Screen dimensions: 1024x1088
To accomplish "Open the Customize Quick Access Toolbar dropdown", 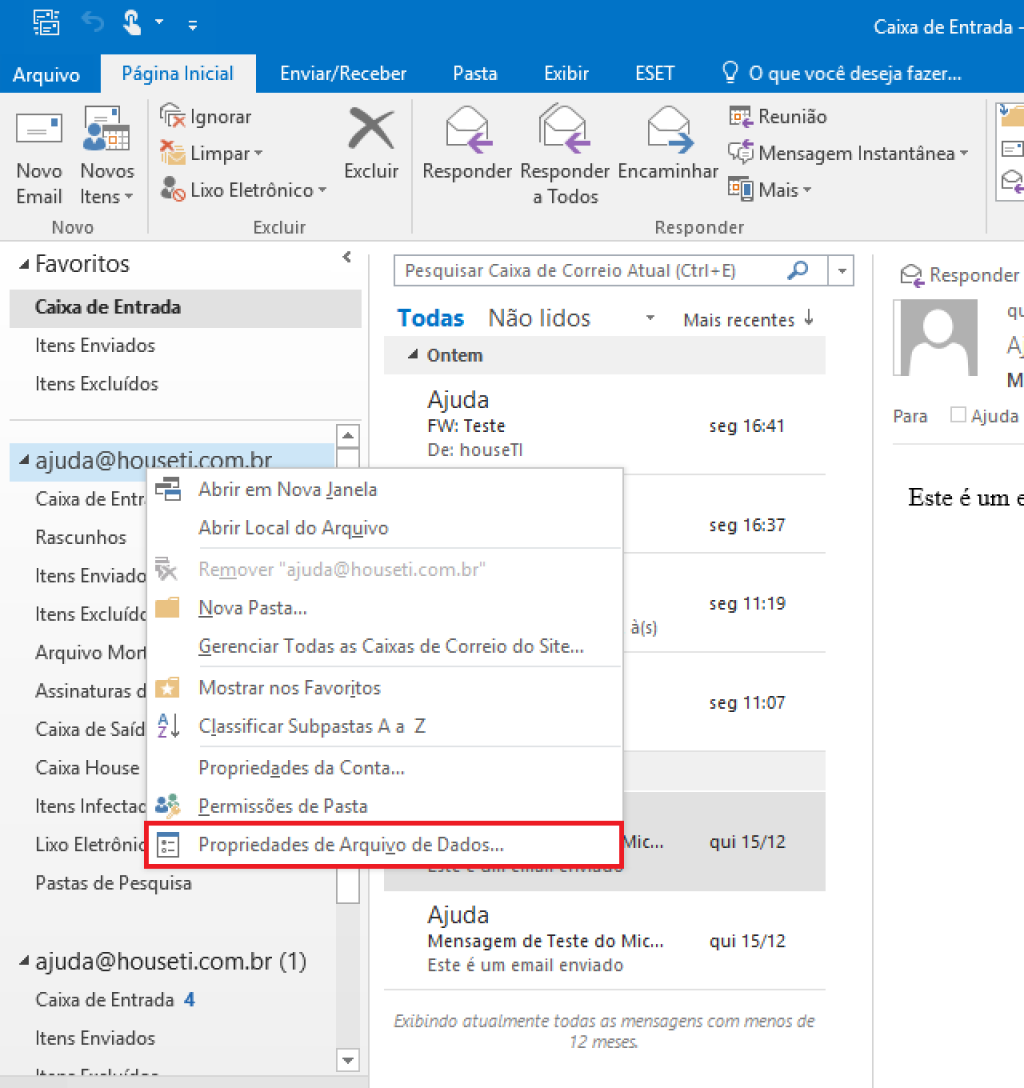I will click(x=193, y=26).
